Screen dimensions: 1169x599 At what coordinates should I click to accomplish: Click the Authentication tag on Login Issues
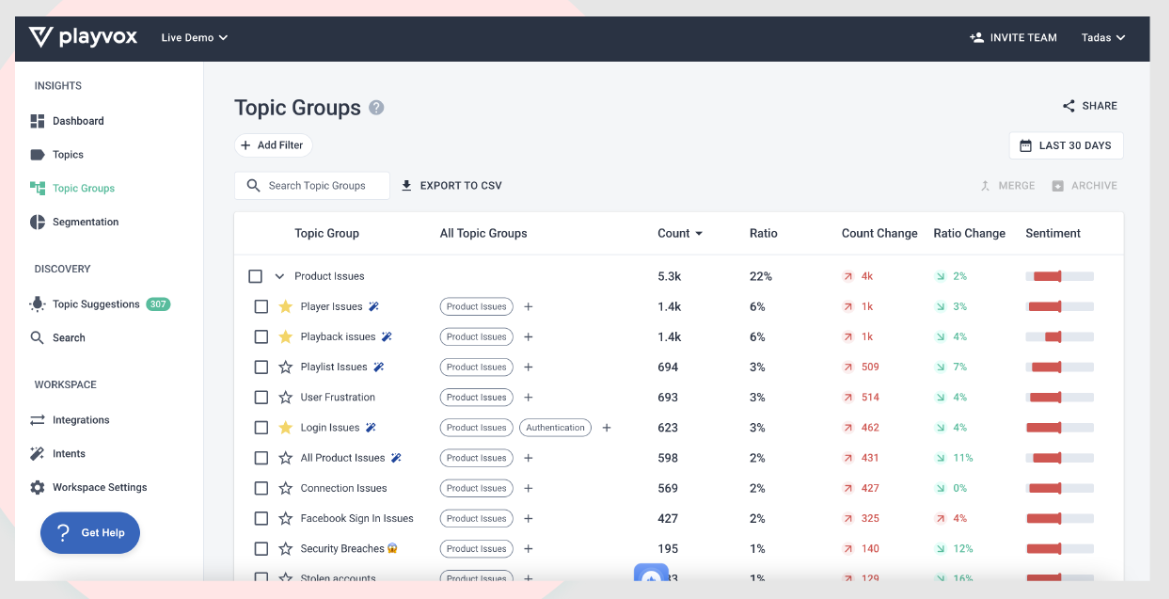pyautogui.click(x=555, y=427)
